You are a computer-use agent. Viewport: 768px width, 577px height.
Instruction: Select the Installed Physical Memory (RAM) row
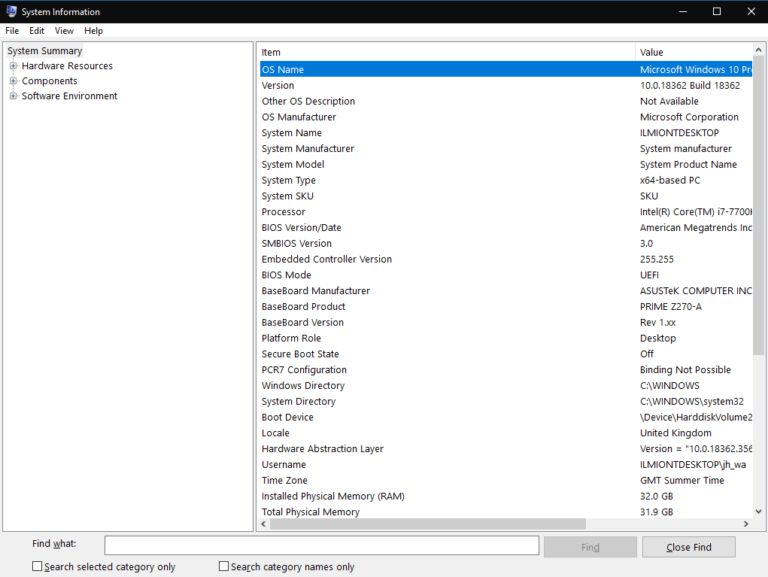coord(506,496)
